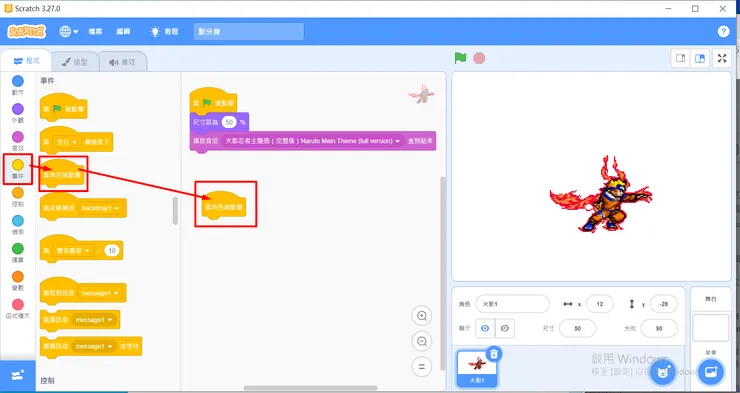Open the sound name dropdown in script
This screenshot has height=393, width=740.
click(312, 141)
